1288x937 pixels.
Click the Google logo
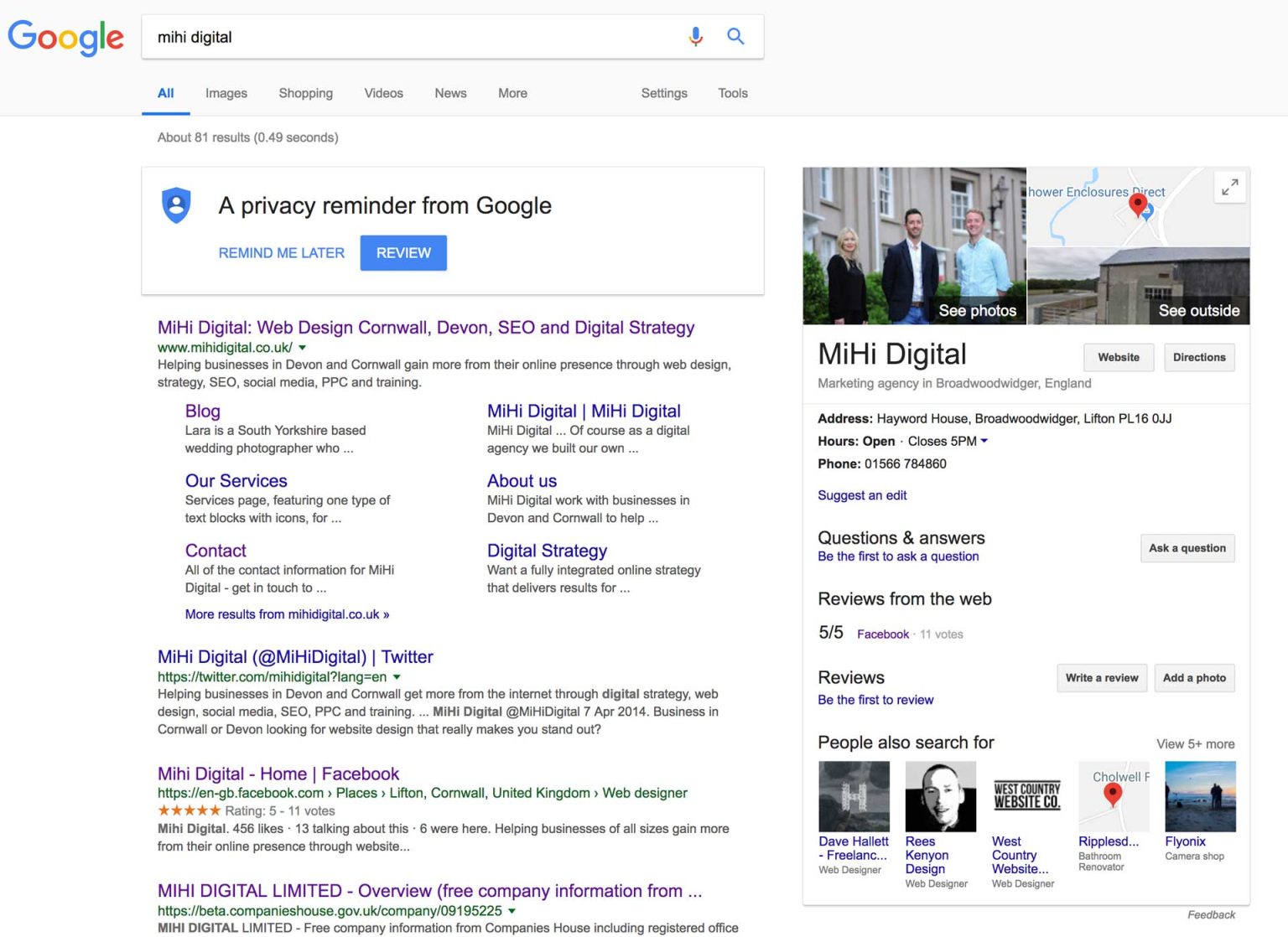point(65,38)
